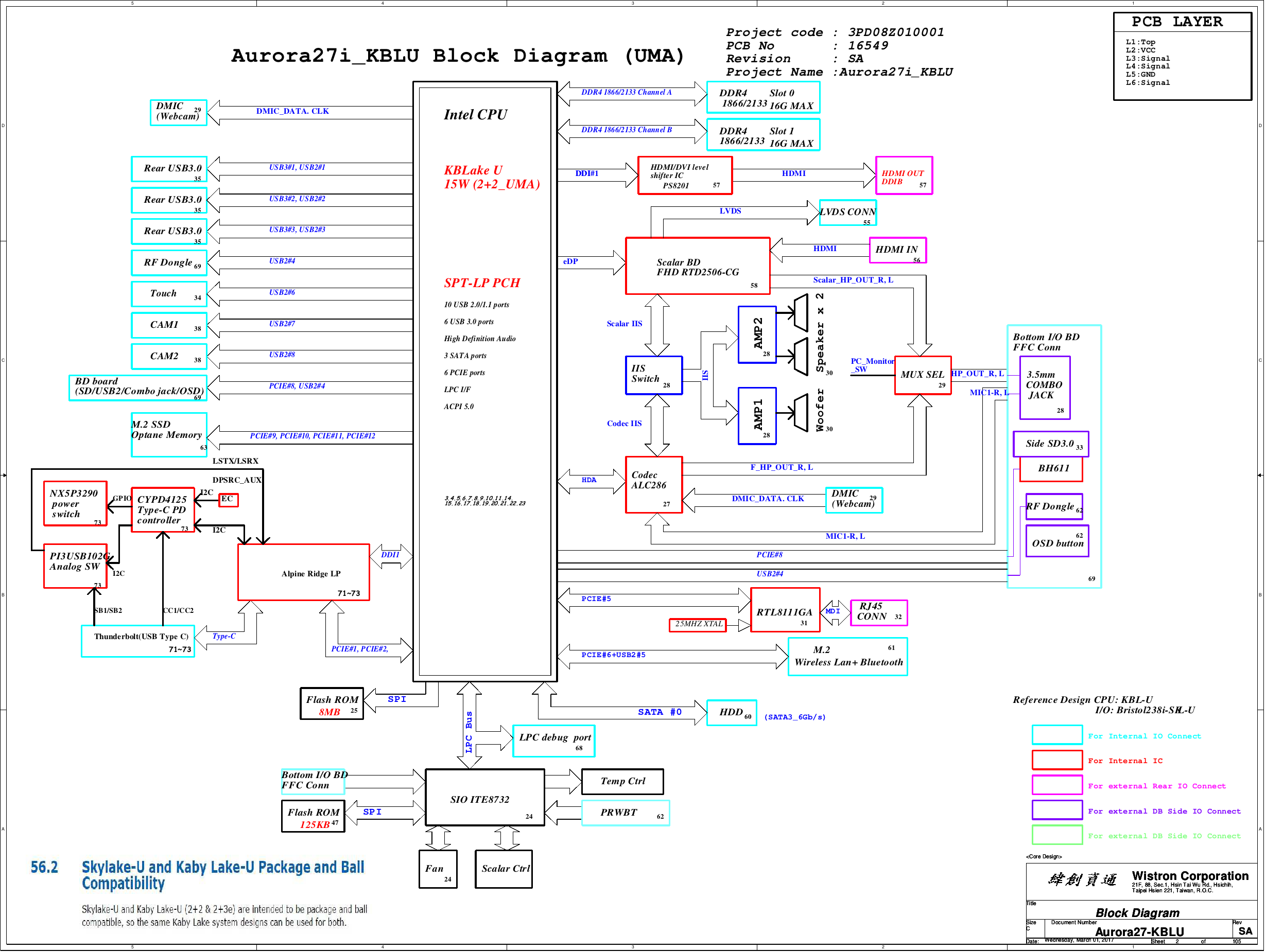The height and width of the screenshot is (952, 1266).
Task: Click the BD board (SD/USB2/Combo jack/OSD) block
Action: (138, 388)
